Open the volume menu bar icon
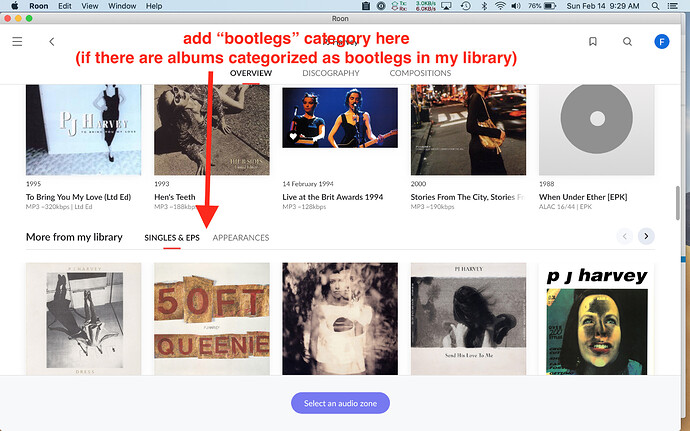The width and height of the screenshot is (690, 431). [x=516, y=6]
